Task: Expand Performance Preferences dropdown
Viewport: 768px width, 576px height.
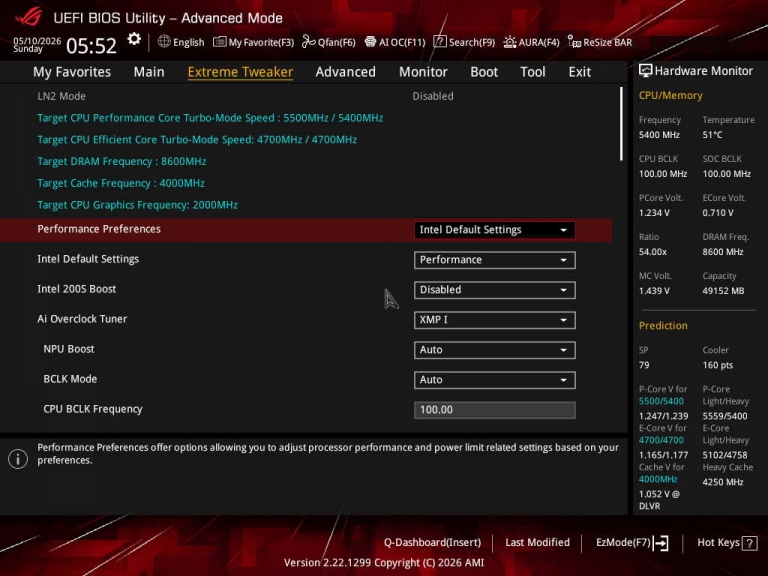Action: pyautogui.click(x=494, y=230)
